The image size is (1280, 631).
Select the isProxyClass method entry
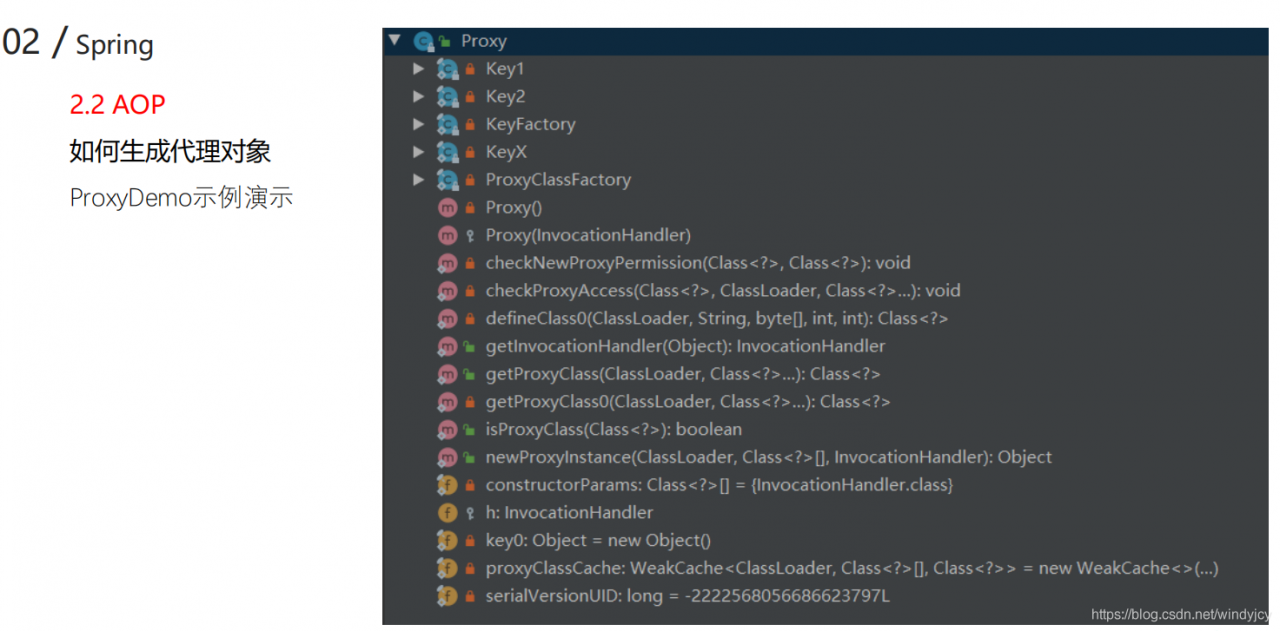(x=613, y=430)
